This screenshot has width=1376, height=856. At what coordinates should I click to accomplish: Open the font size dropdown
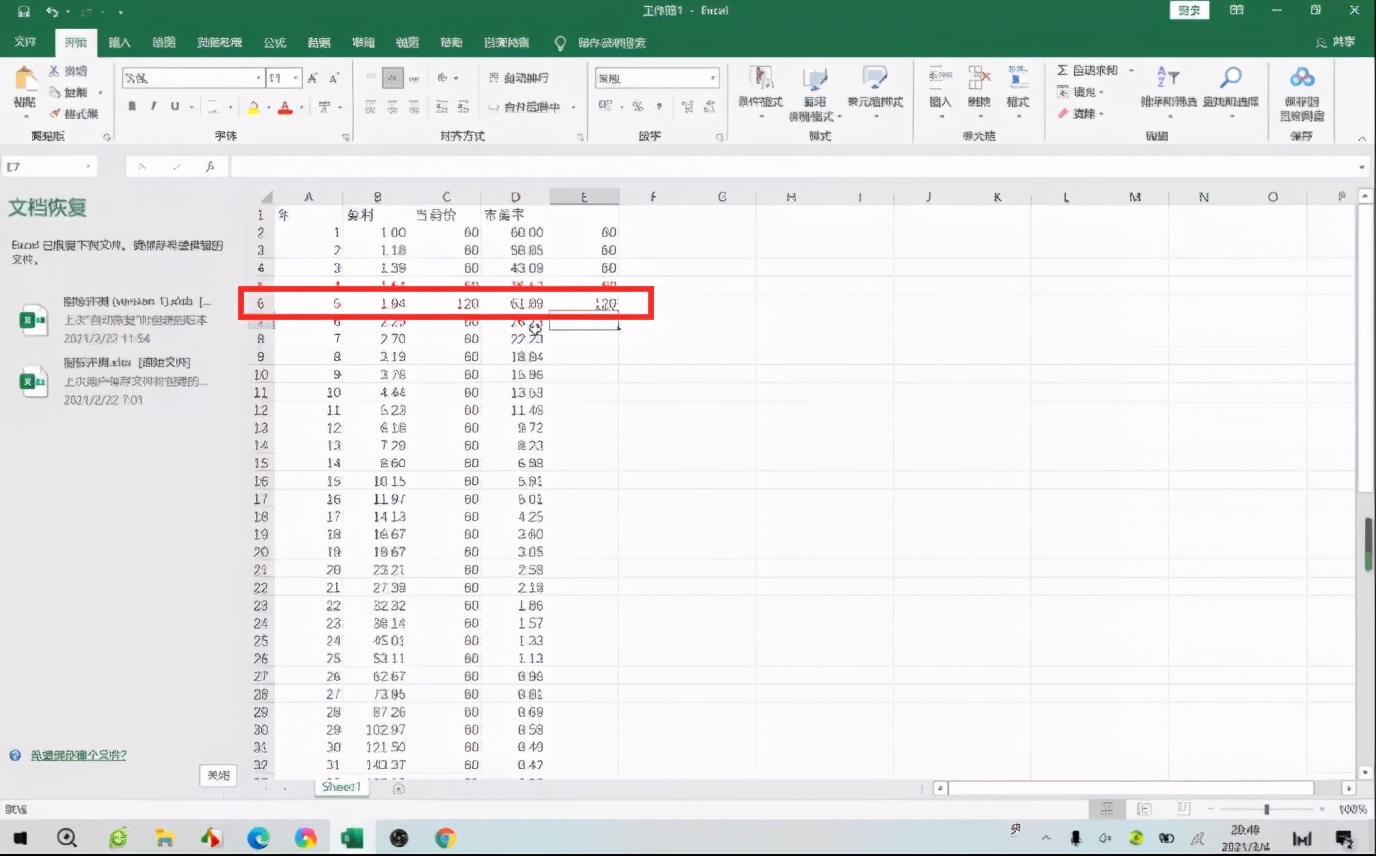click(x=296, y=78)
